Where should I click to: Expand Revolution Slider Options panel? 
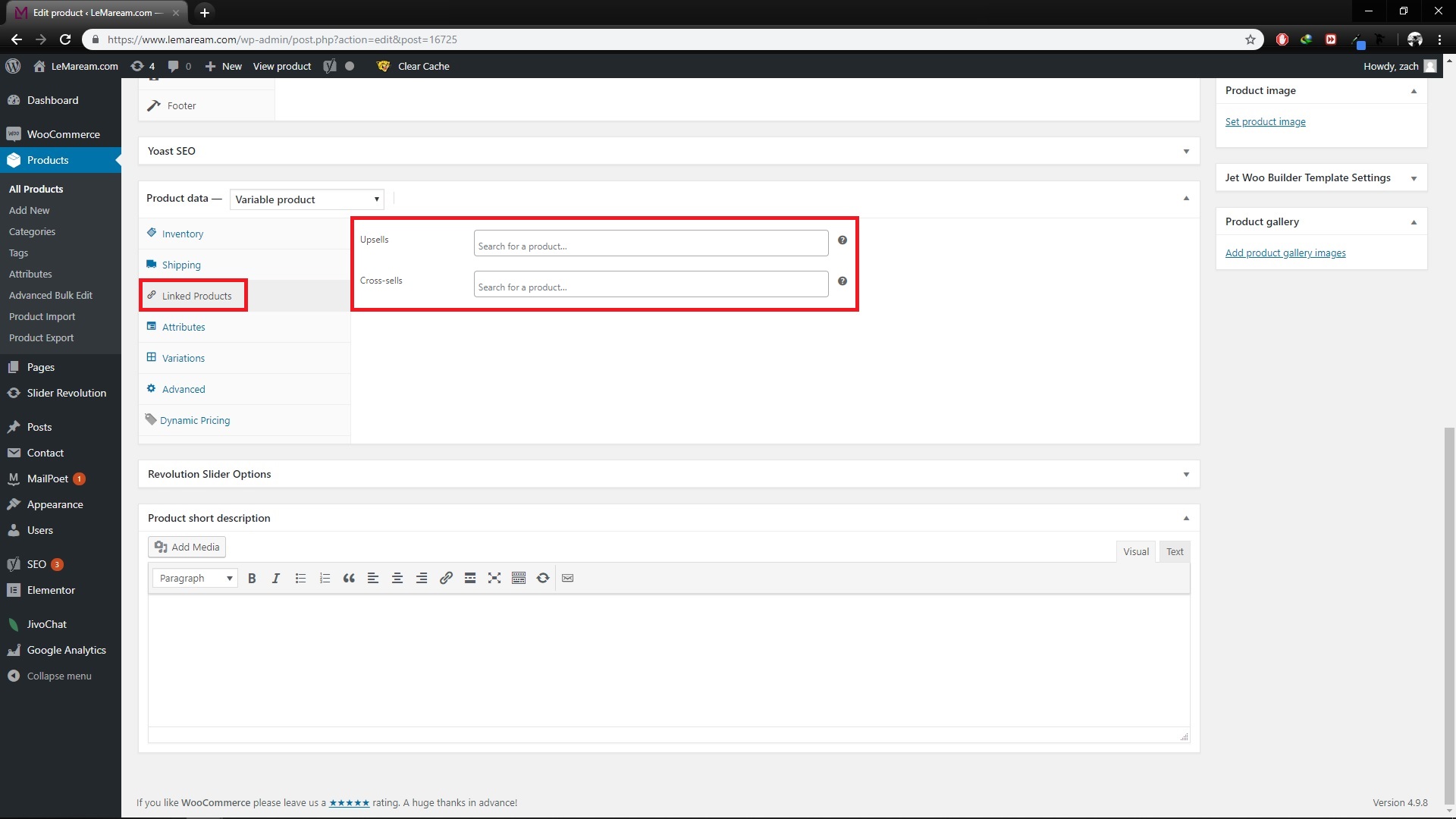pos(1186,475)
